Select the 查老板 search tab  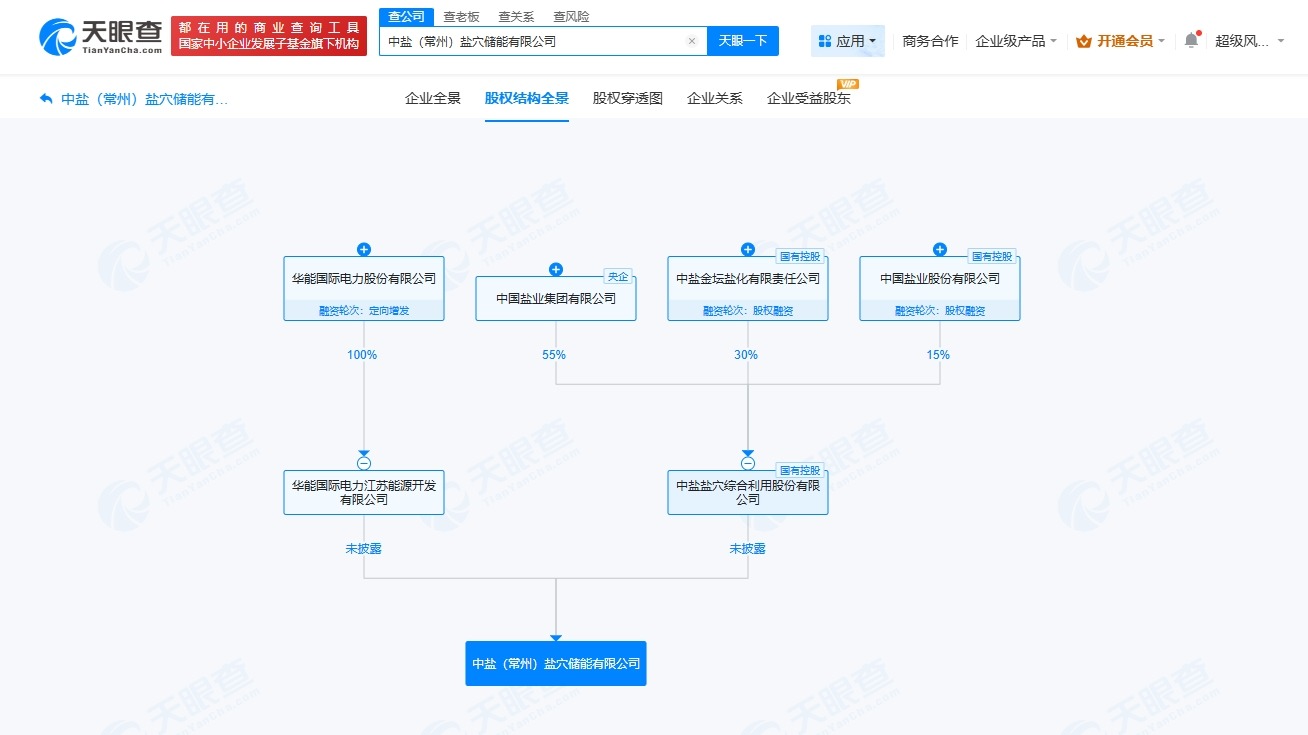point(461,16)
